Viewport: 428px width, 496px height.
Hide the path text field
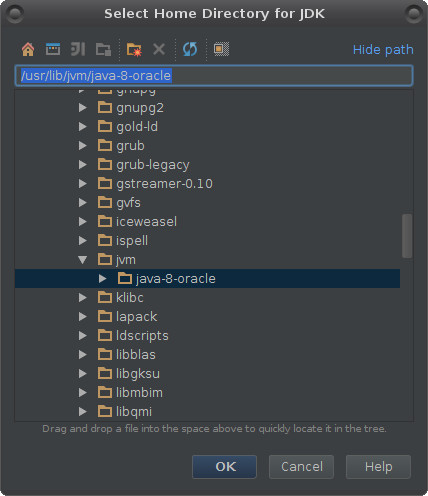coord(383,50)
